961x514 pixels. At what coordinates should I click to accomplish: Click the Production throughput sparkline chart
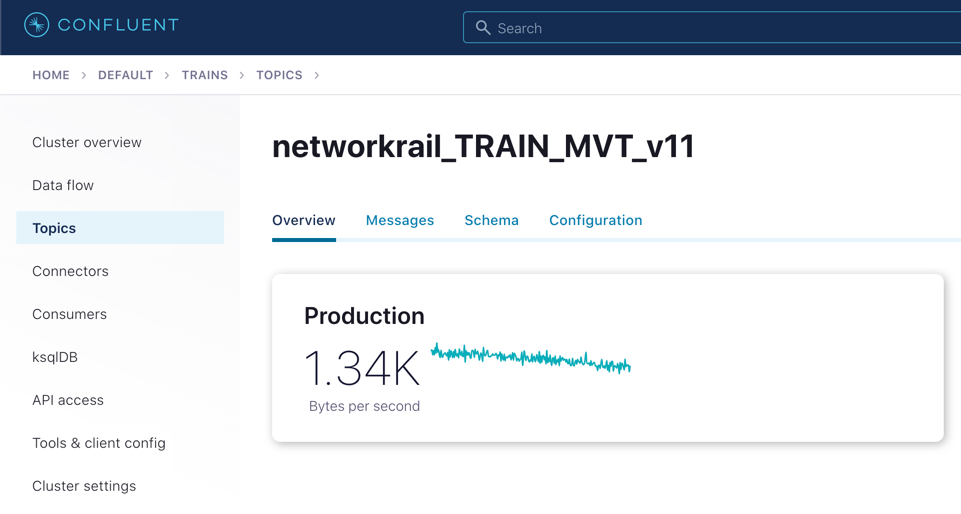coord(530,358)
